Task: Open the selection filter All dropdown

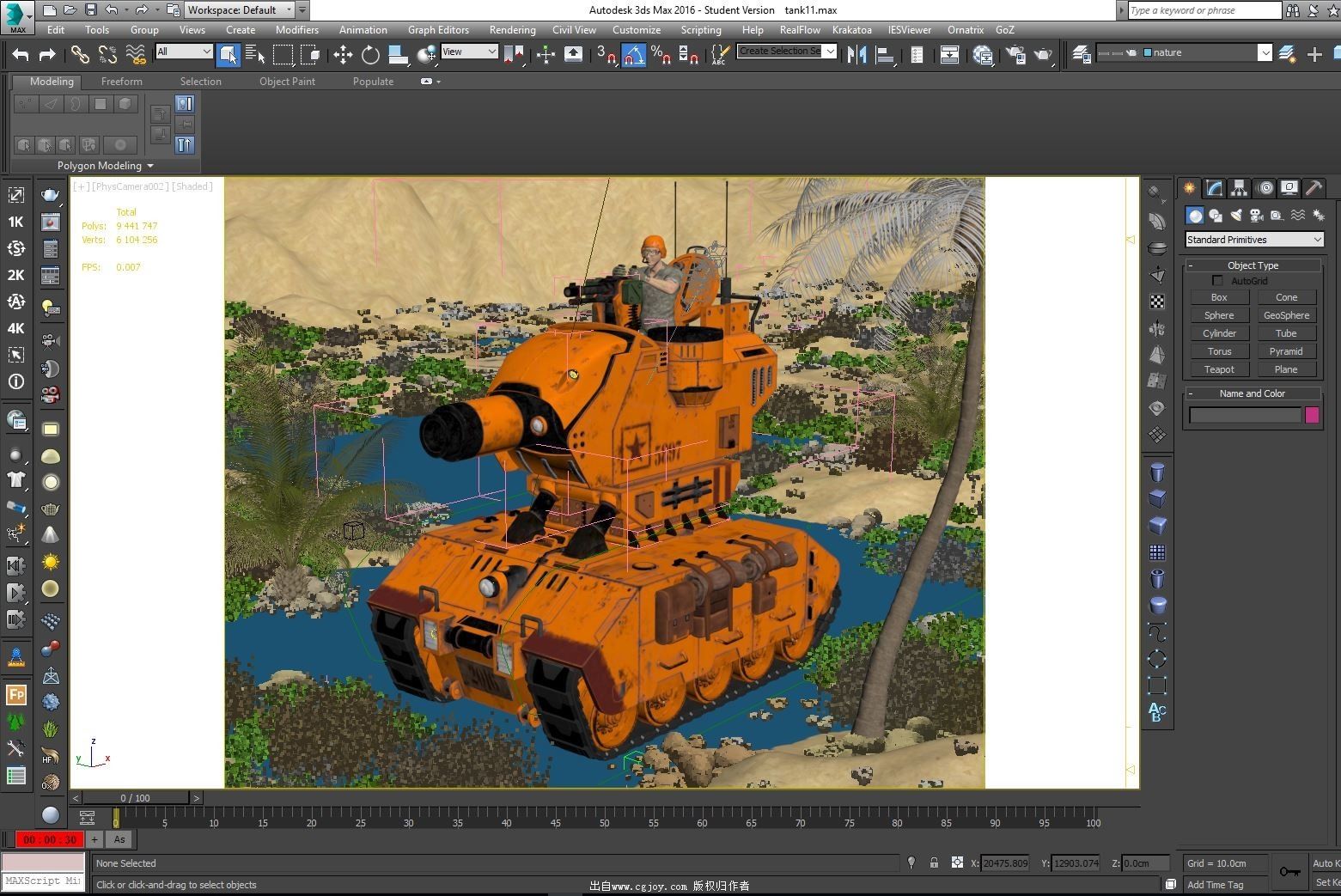Action: click(x=184, y=52)
